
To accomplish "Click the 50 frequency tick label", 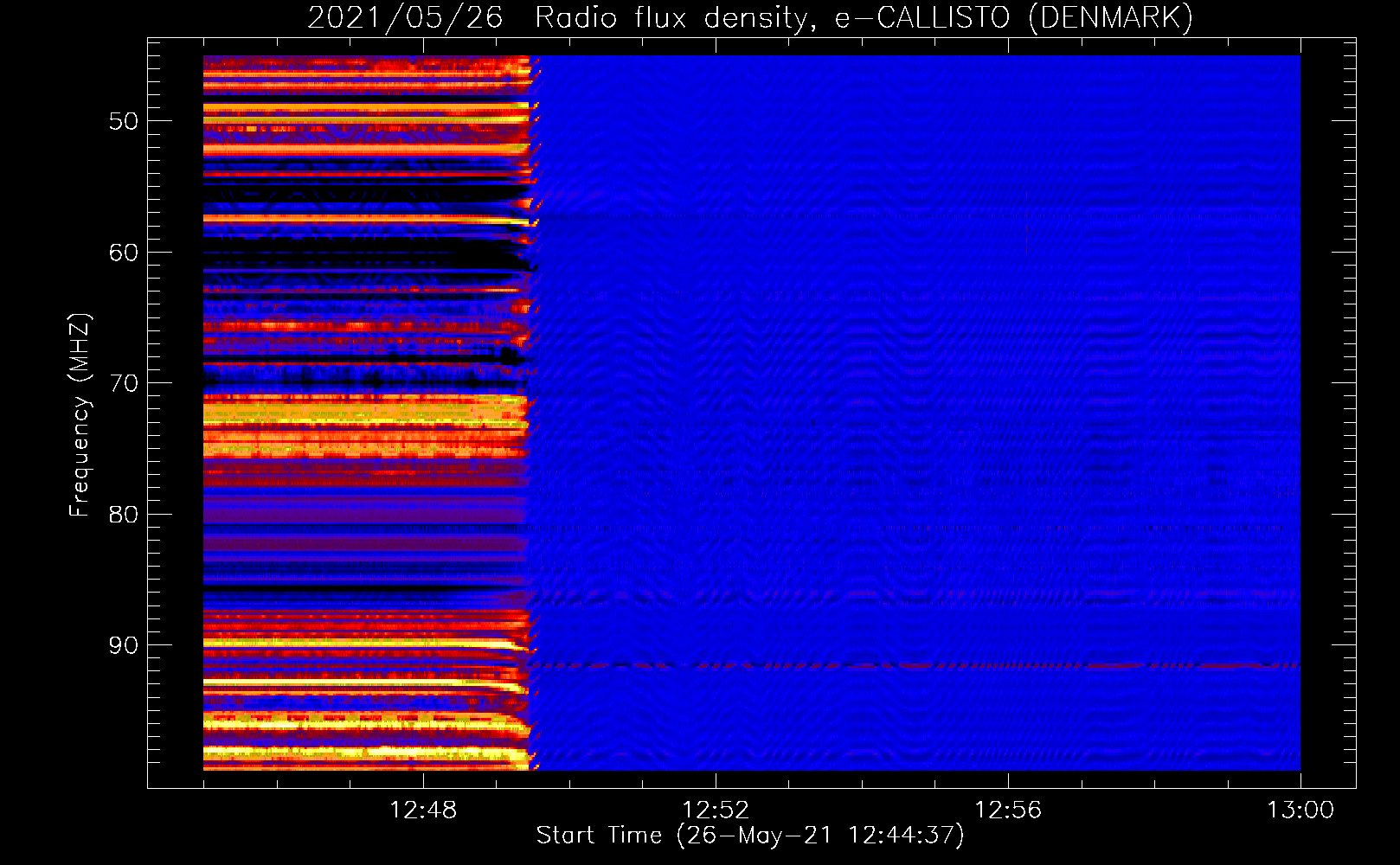I will pyautogui.click(x=124, y=121).
